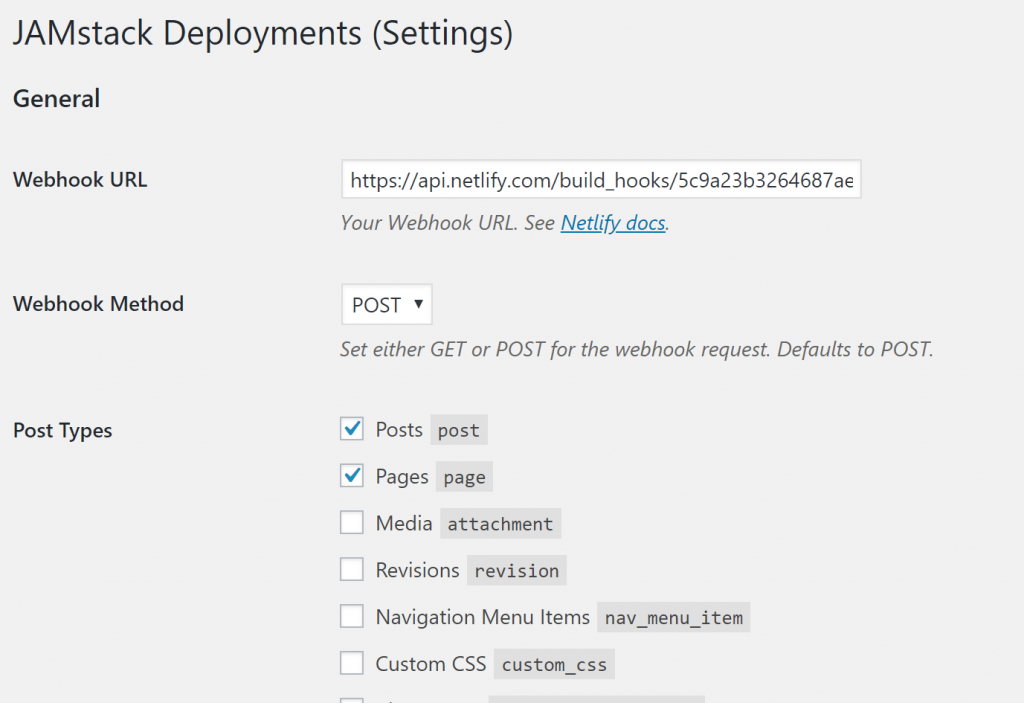Image resolution: width=1024 pixels, height=703 pixels.
Task: Enable the Revisions checkbox
Action: 352,570
